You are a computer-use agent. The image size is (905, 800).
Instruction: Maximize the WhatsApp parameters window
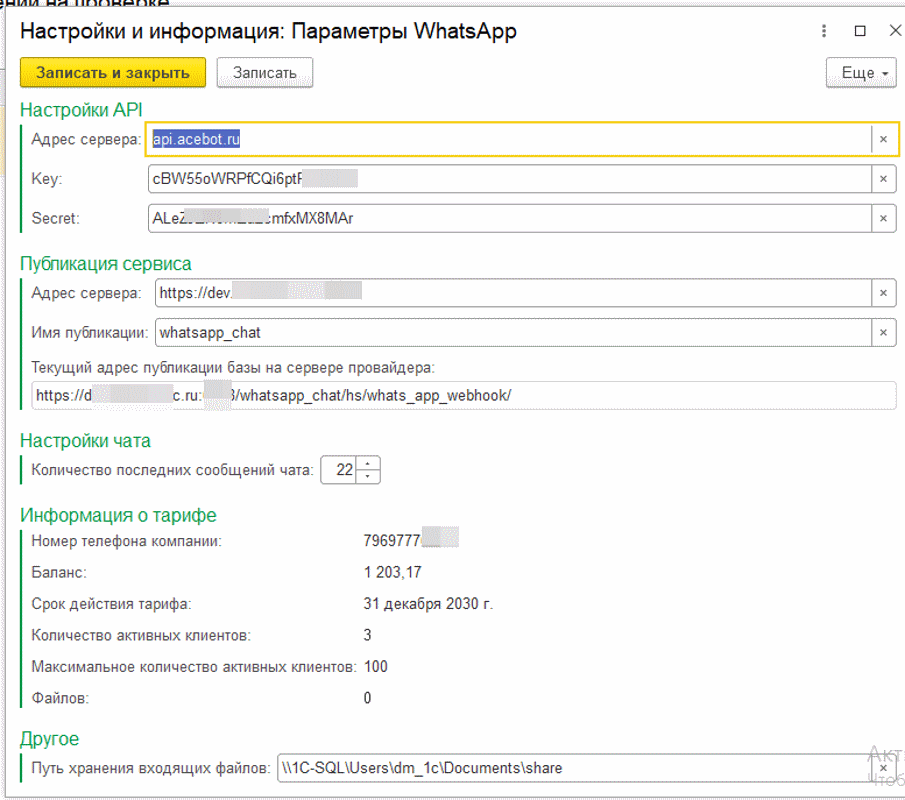click(860, 31)
